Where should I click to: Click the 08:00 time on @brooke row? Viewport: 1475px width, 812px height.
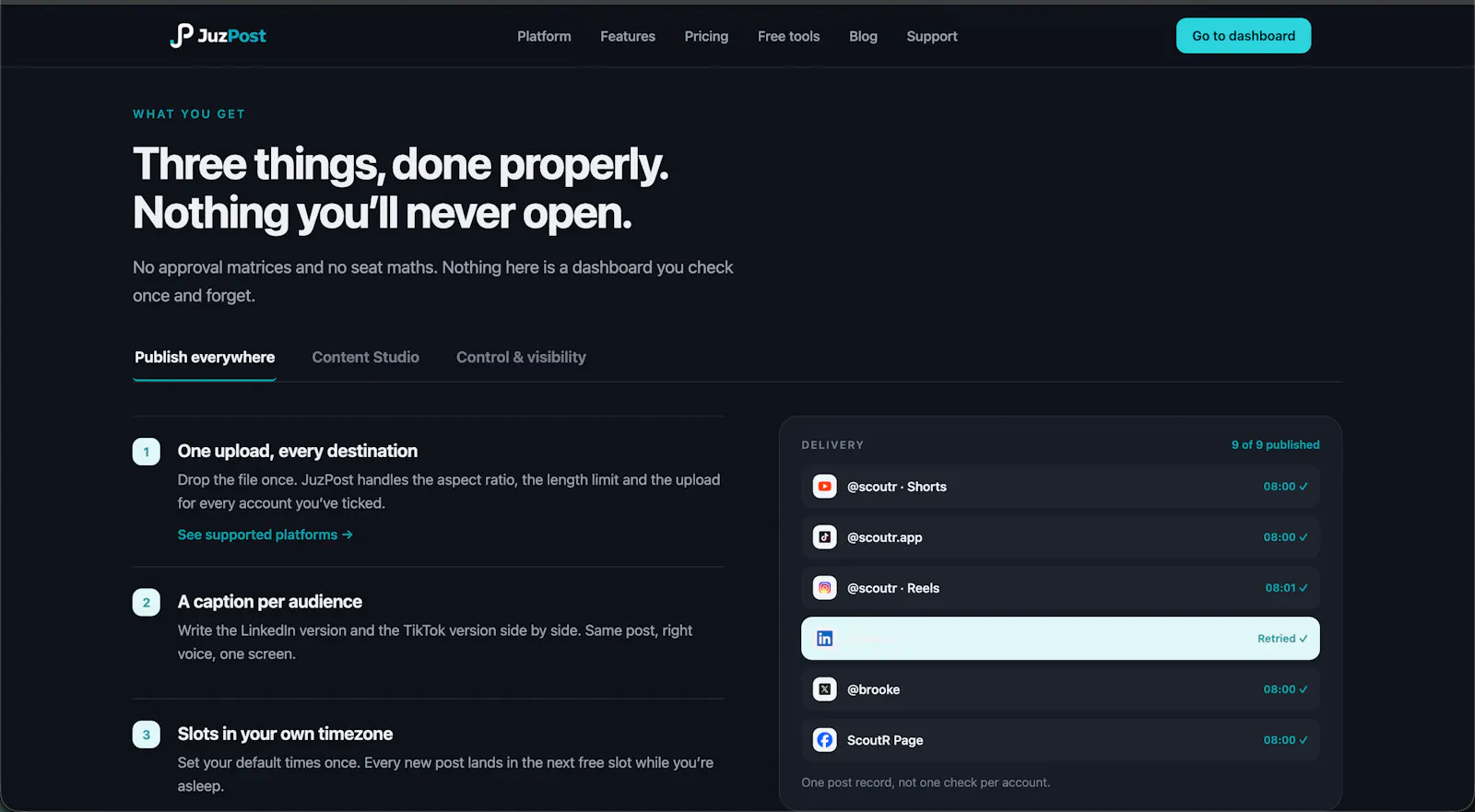1285,689
